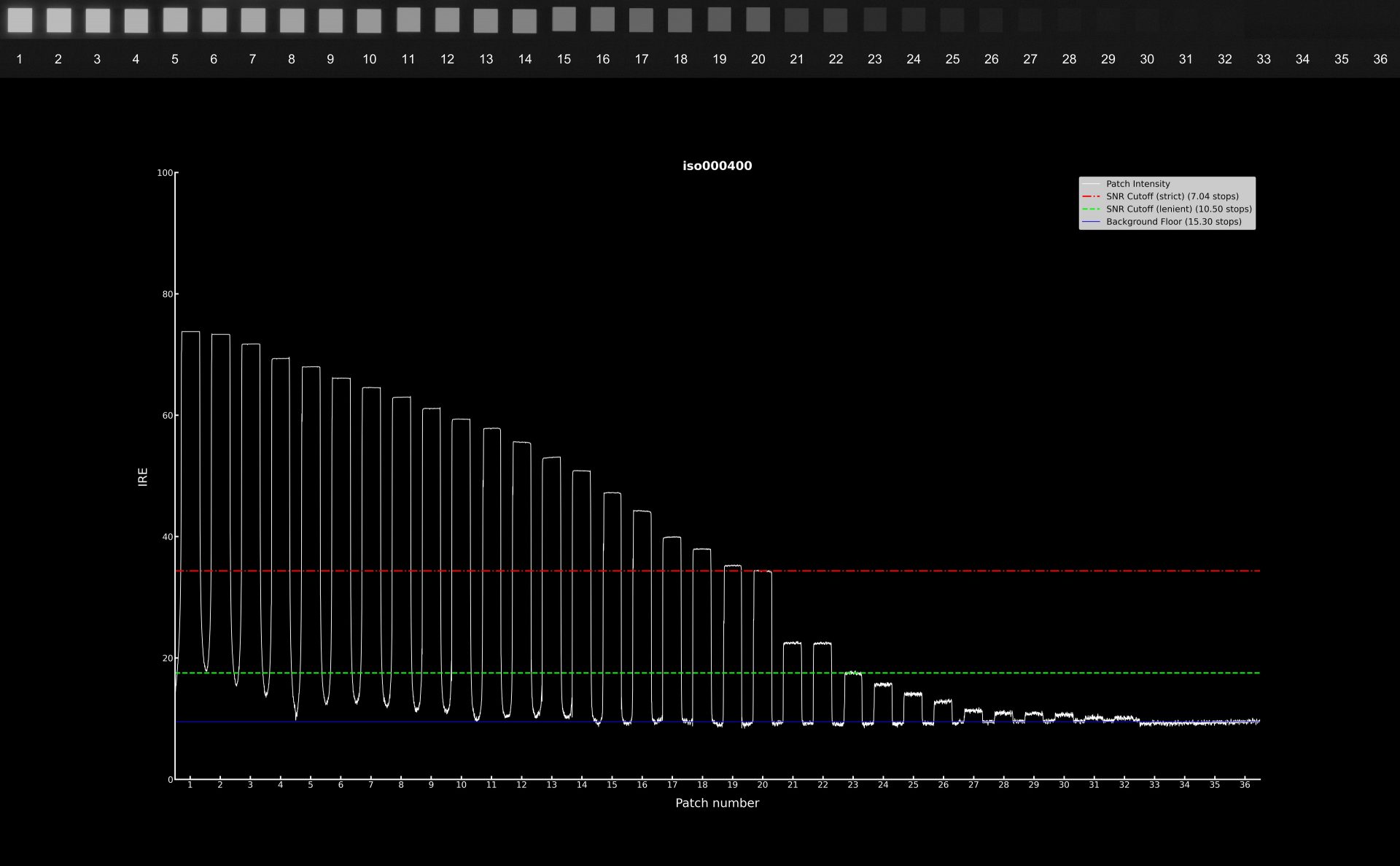Screen dimensions: 1400x866
Task: Click the IRE y-axis label
Action: (143, 476)
